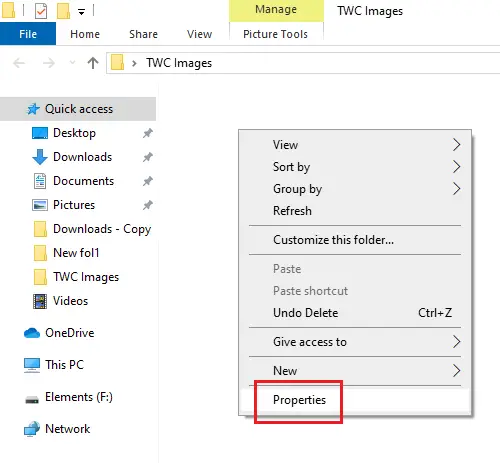Open the Picture Tools ribbon tab
Image resolution: width=500 pixels, height=463 pixels.
point(275,34)
